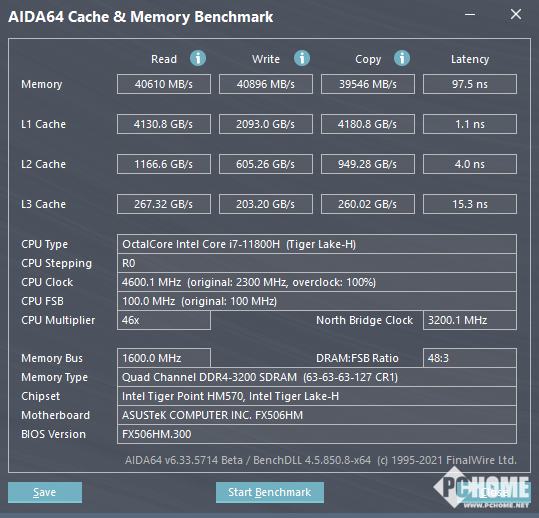This screenshot has height=518, width=539.
Task: Select the DRAM:FSB Ratio field
Action: [470, 358]
